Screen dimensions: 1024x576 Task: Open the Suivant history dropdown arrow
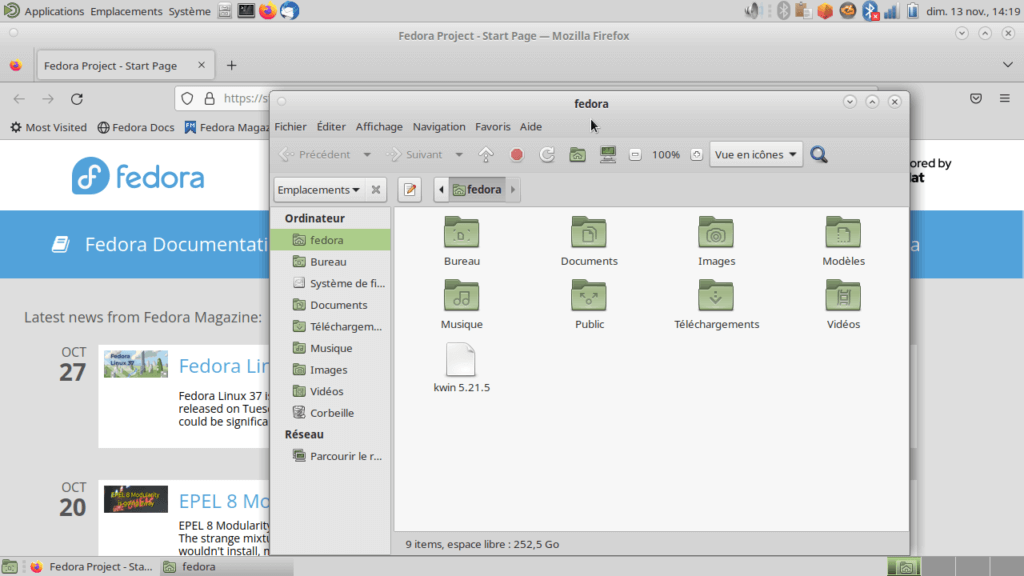[x=459, y=155]
